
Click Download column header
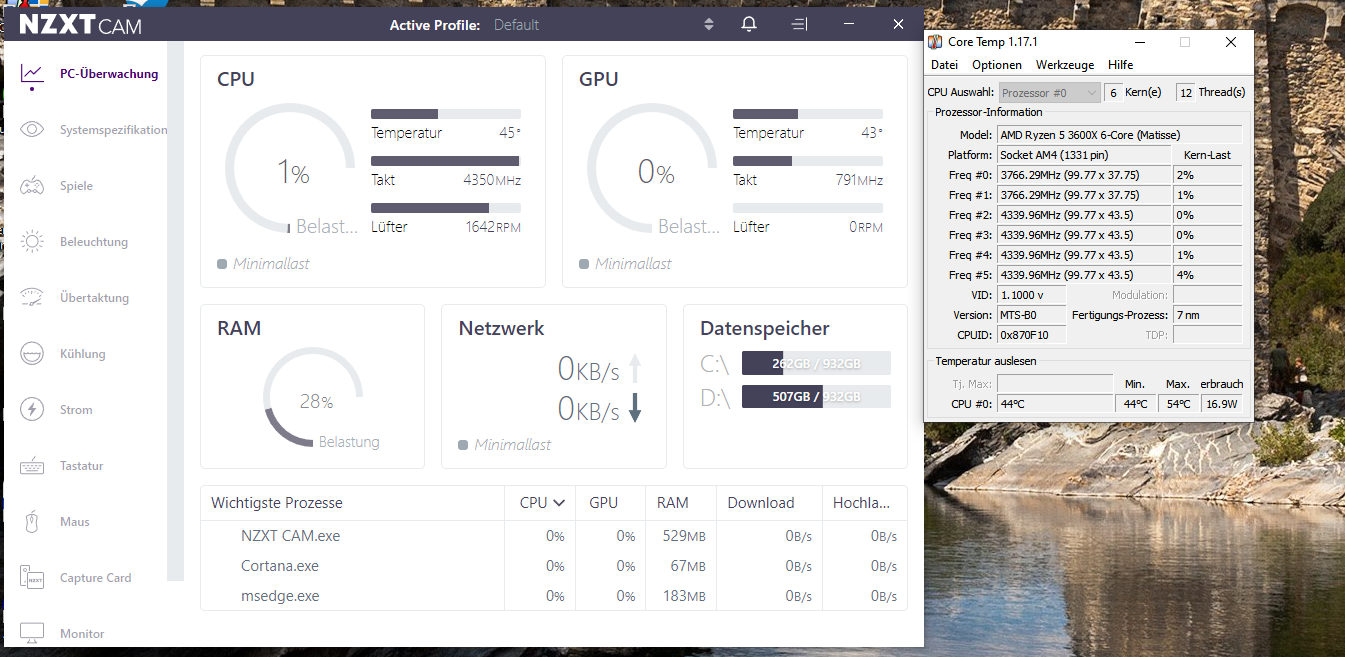tap(761, 503)
